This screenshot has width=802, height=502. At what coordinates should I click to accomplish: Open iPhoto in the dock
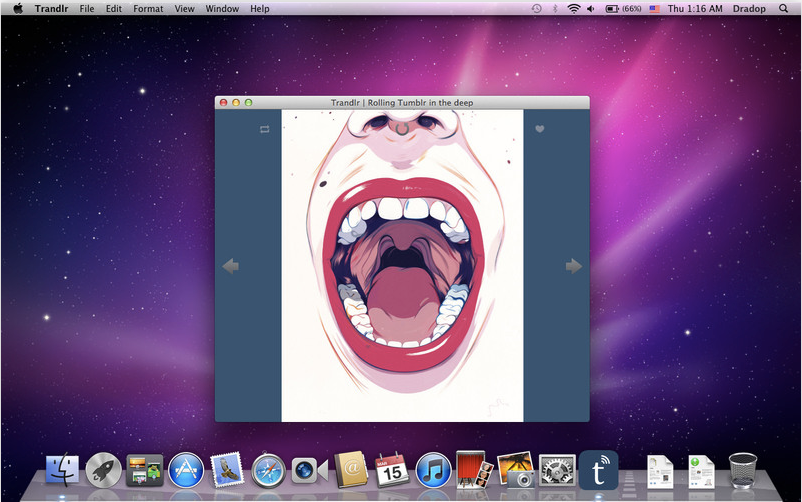coord(516,470)
